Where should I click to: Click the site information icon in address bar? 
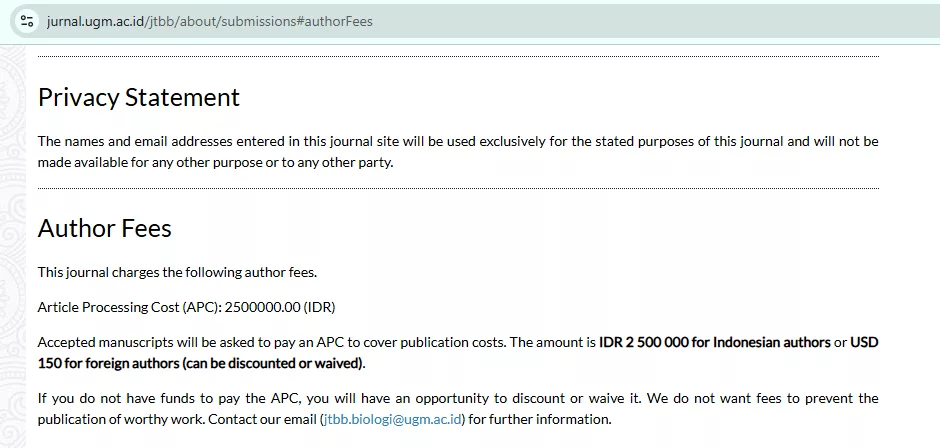[x=27, y=21]
